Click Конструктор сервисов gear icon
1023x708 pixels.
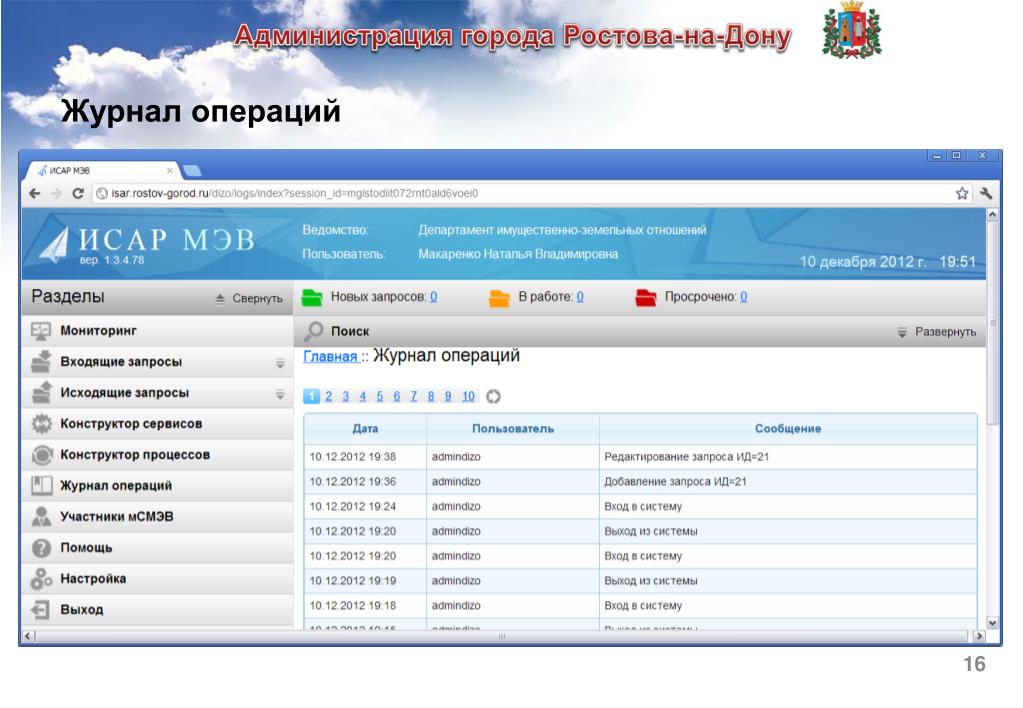tap(42, 424)
